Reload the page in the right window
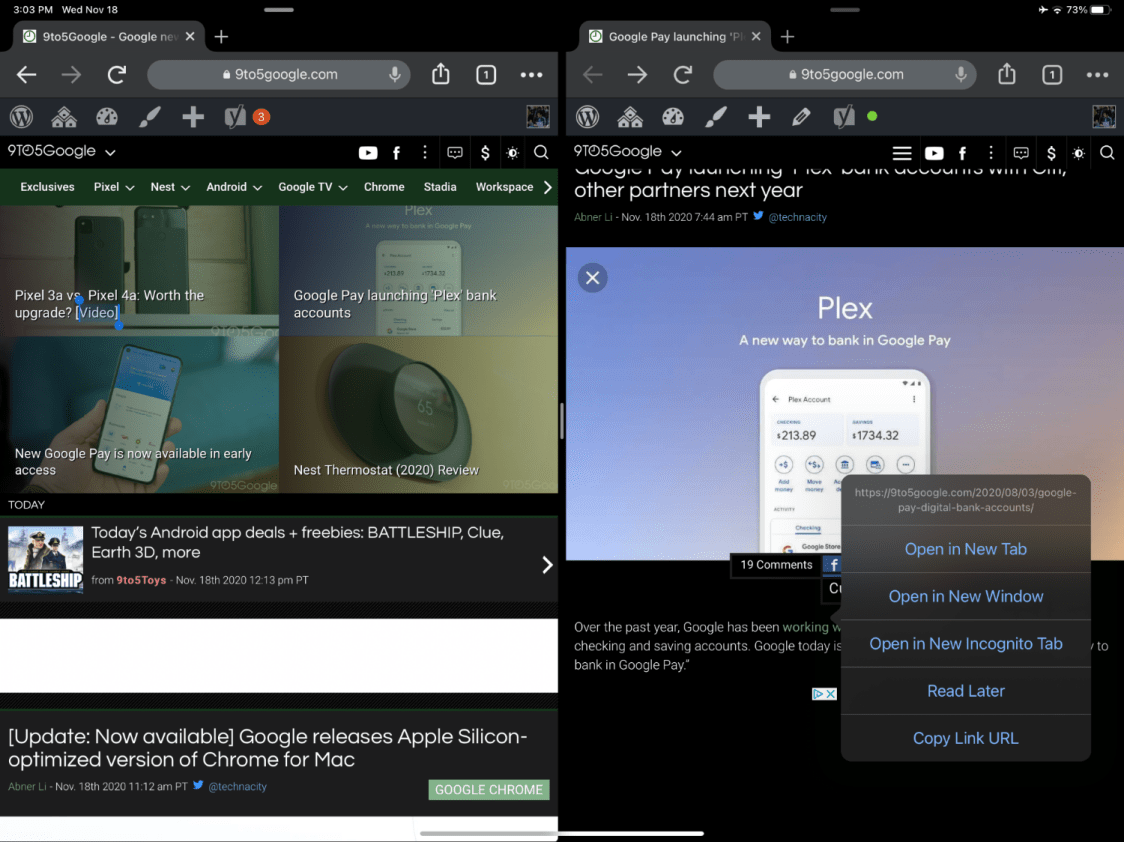This screenshot has height=842, width=1124. (682, 75)
